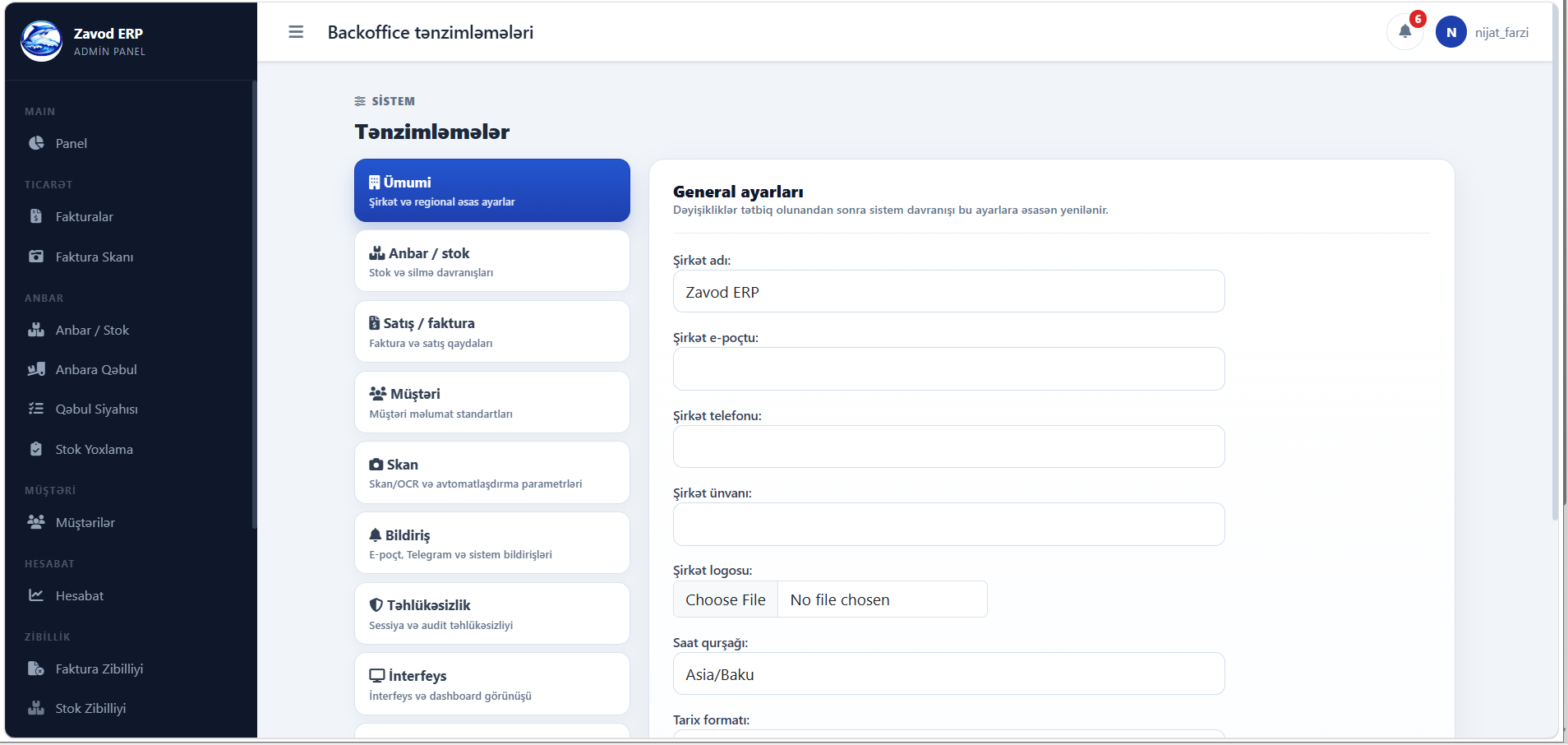The image size is (1568, 745).
Task: Switch to Satış / faktura settings
Action: pos(491,331)
